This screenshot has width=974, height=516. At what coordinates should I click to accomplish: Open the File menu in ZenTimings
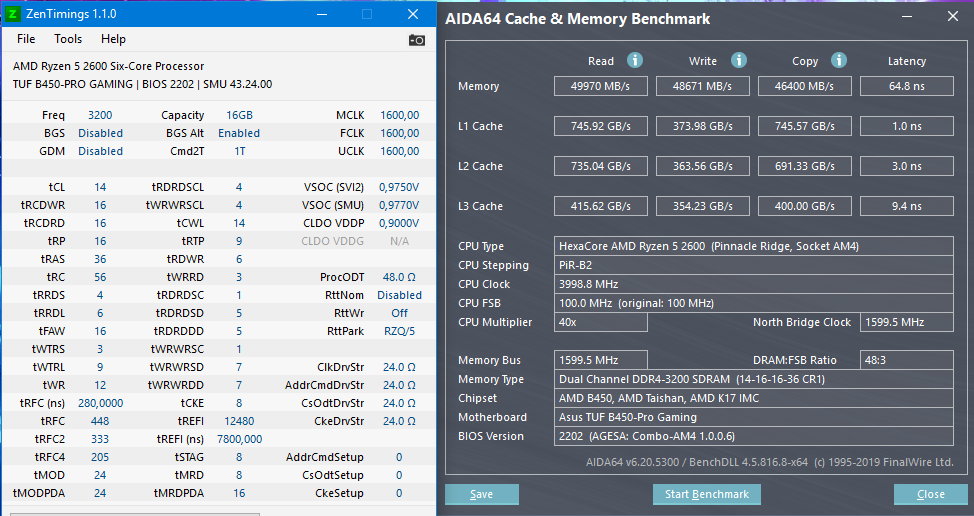26,38
